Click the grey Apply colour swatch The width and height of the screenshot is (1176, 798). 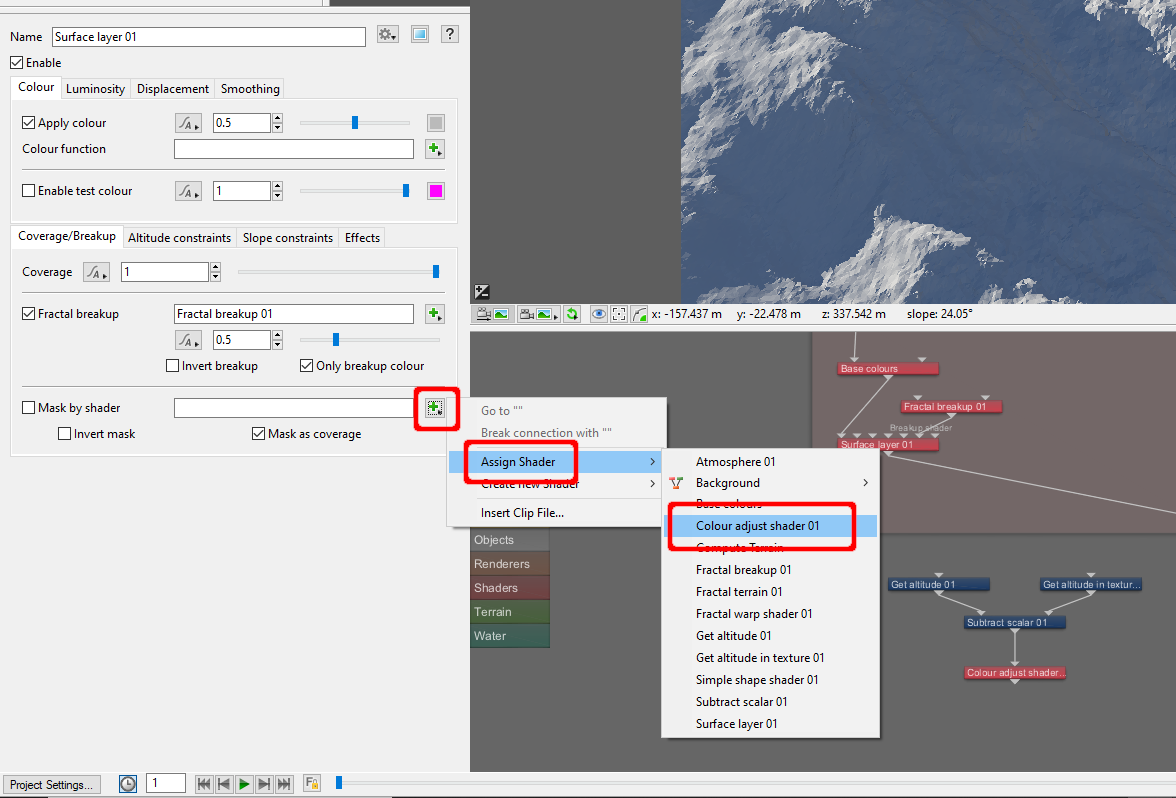(436, 123)
